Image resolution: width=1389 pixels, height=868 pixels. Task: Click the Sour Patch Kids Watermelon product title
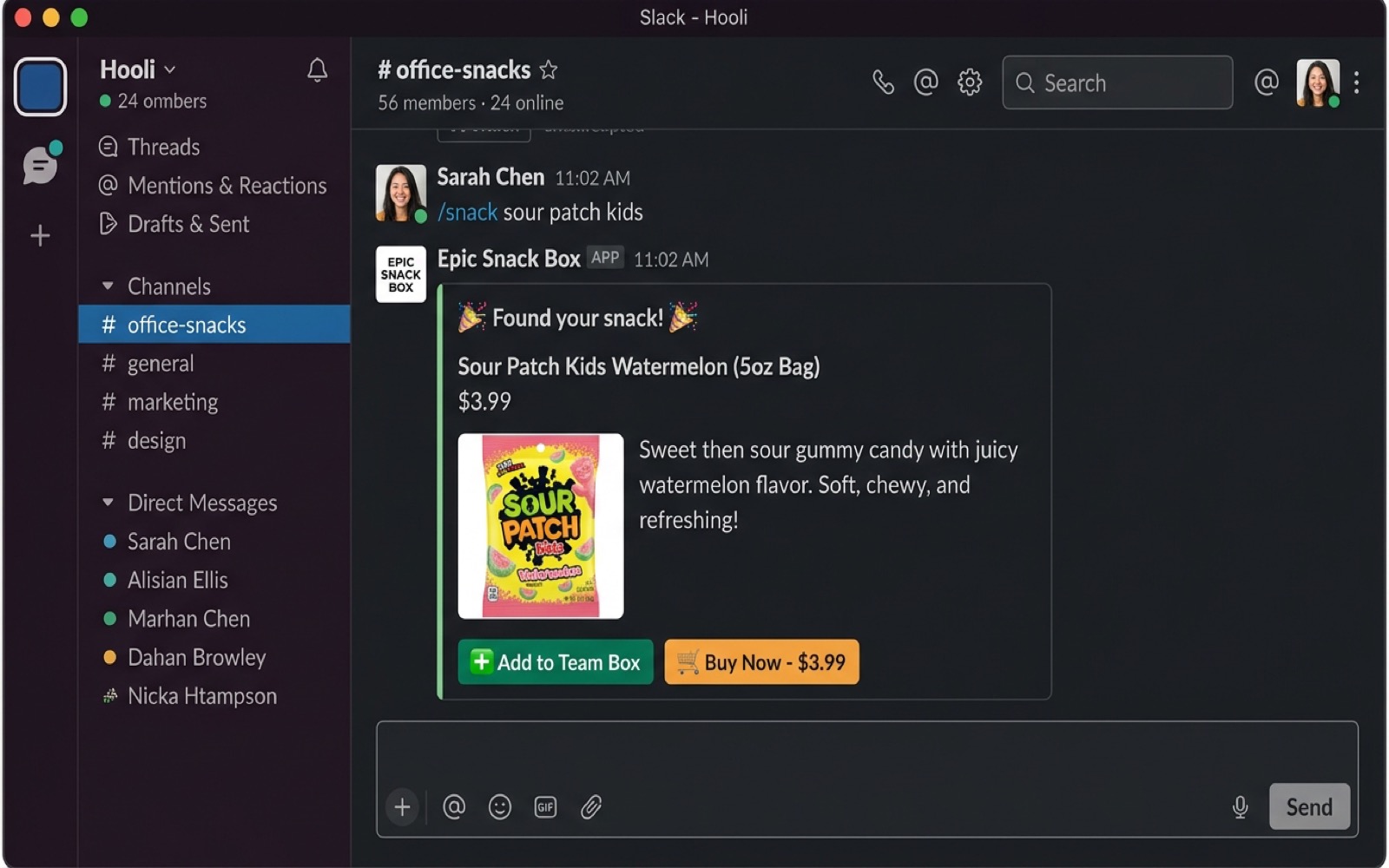pyautogui.click(x=639, y=366)
